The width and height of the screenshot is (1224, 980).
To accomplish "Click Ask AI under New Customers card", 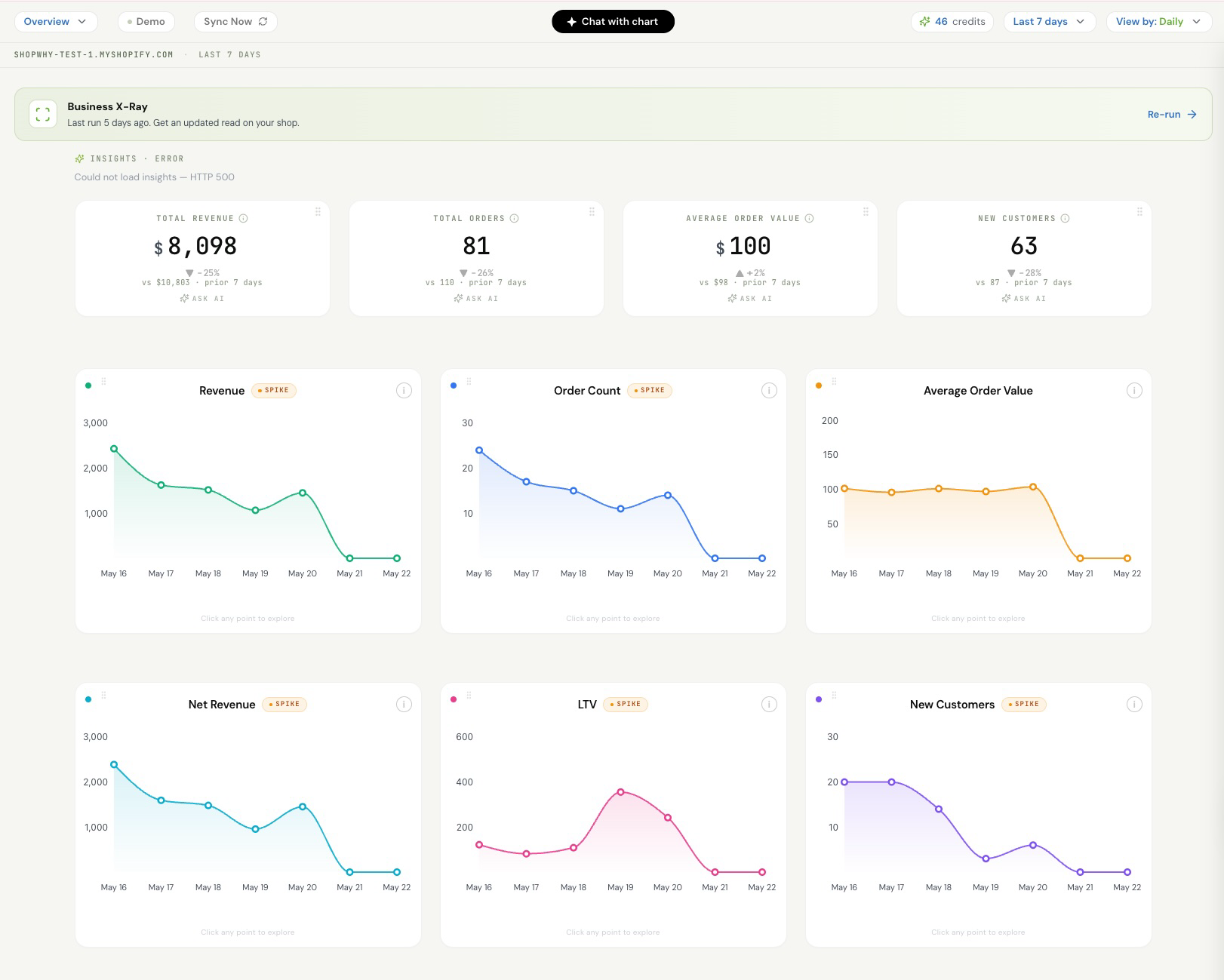I will [x=1024, y=299].
